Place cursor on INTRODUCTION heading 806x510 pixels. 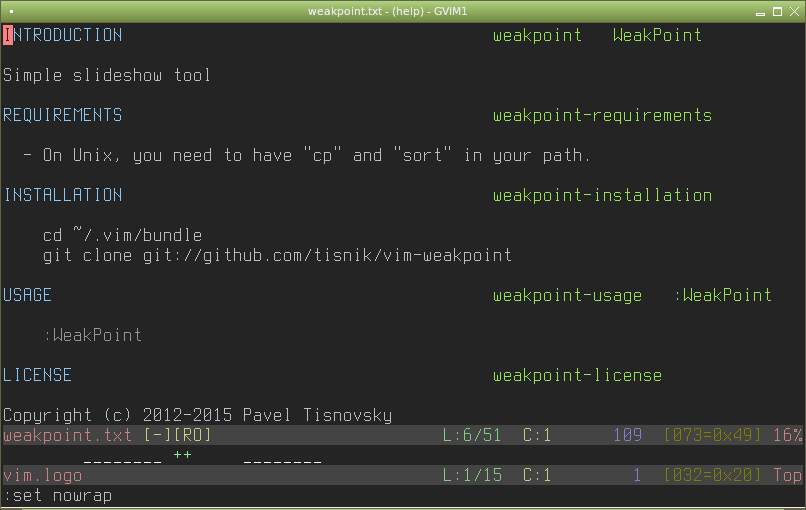tap(62, 35)
